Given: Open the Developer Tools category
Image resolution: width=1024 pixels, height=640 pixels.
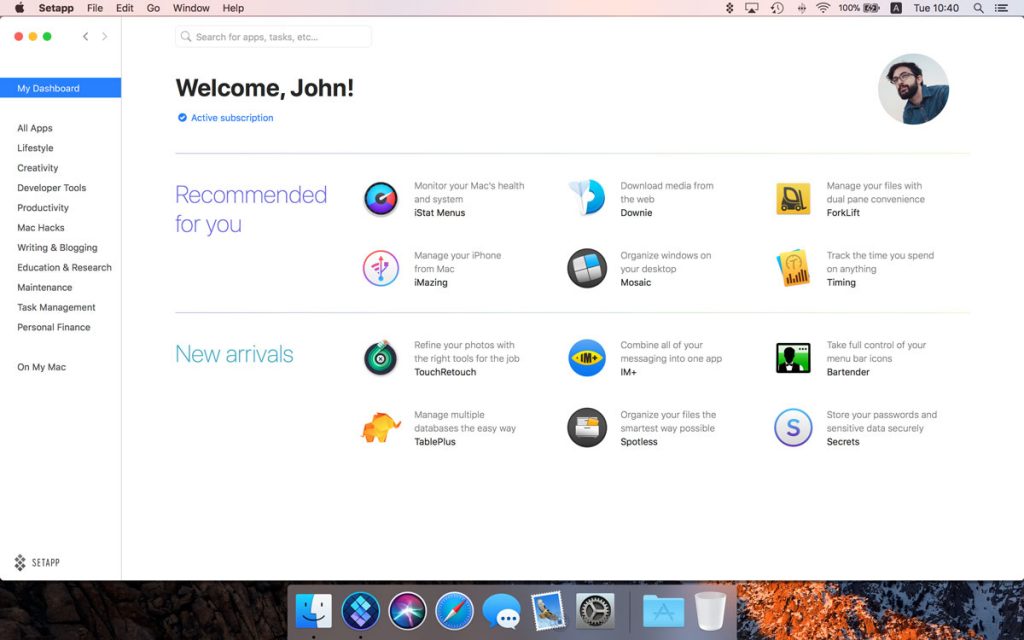Looking at the screenshot, I should coord(52,188).
